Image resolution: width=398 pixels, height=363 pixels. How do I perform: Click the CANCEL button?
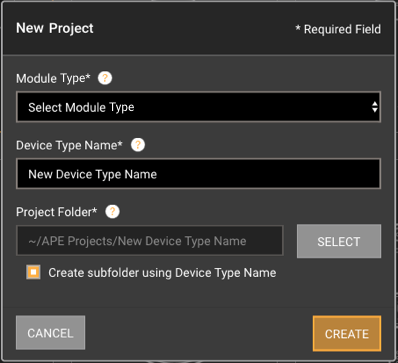[50, 333]
